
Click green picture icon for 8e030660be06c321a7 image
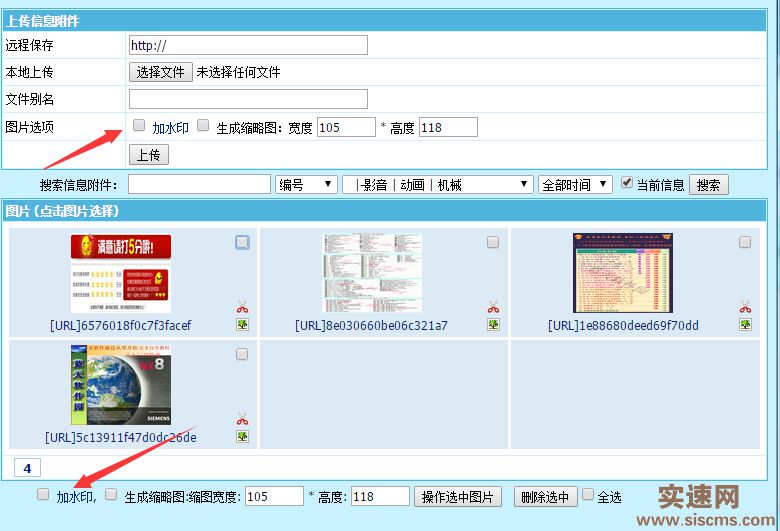click(493, 325)
